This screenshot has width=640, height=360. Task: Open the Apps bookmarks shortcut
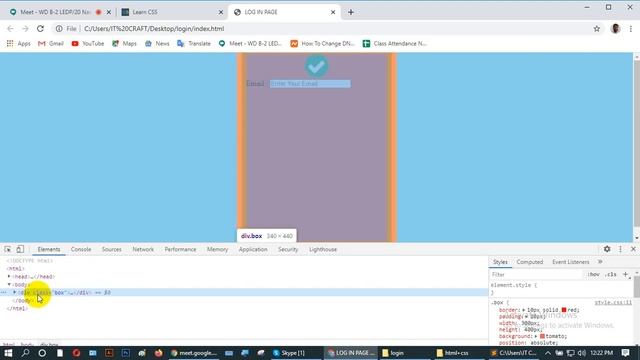pos(18,43)
